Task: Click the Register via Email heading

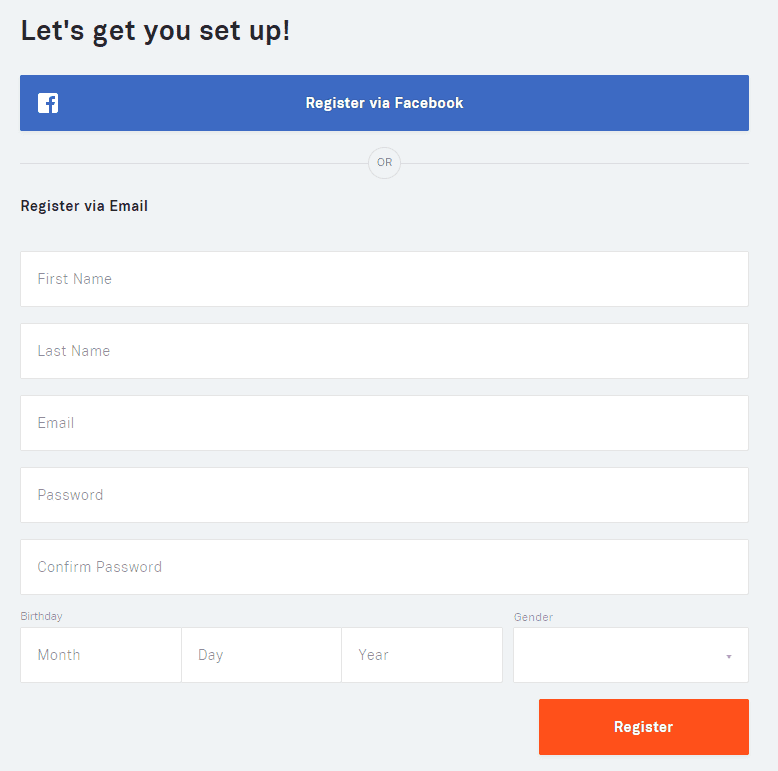Action: [x=84, y=206]
